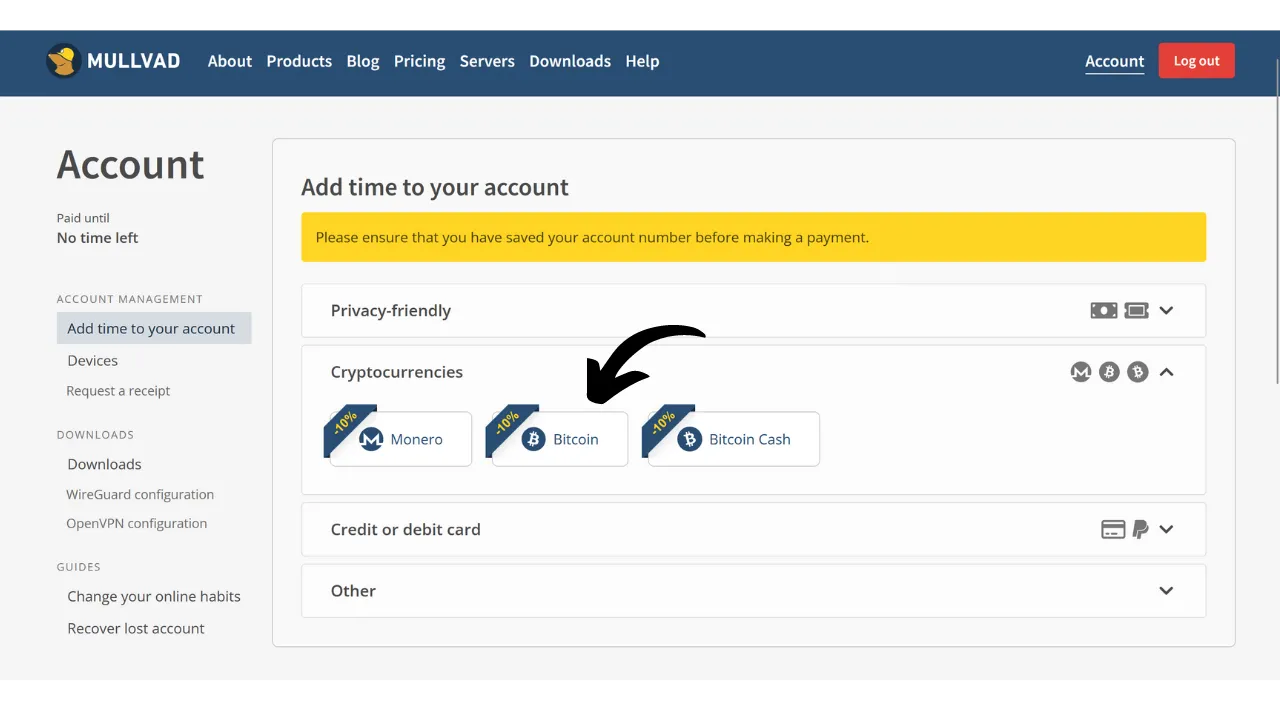Go to Servers in top navigation
The width and height of the screenshot is (1280, 711).
click(x=487, y=61)
